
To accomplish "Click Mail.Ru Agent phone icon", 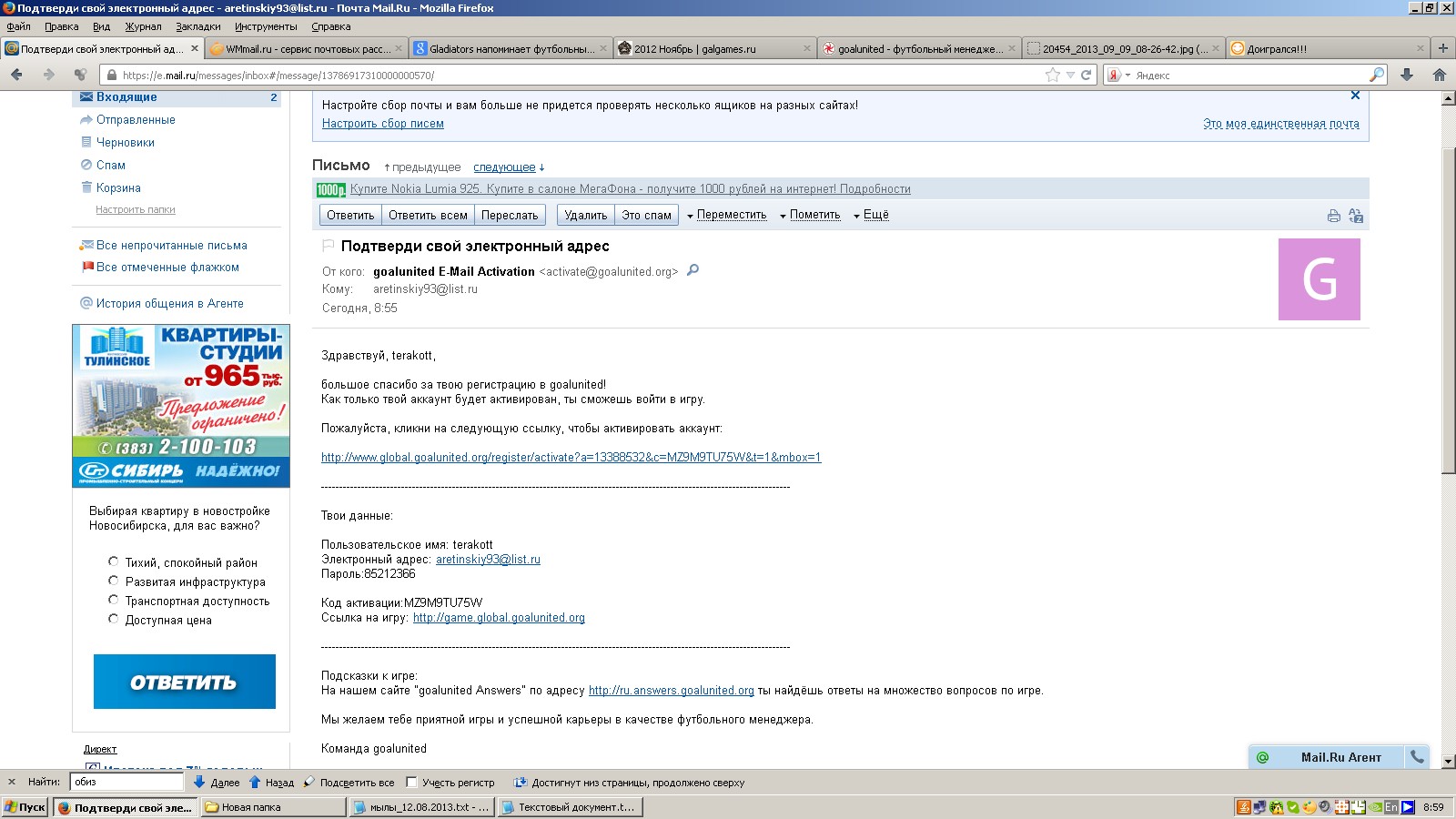I will tap(1417, 757).
